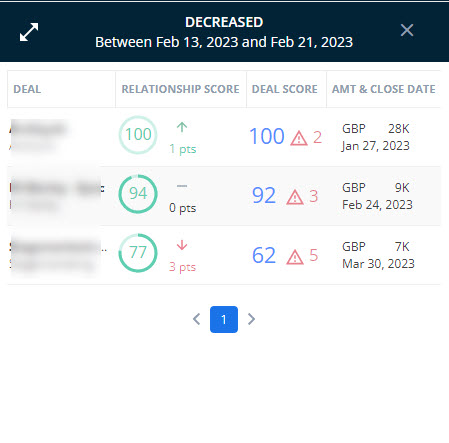Click the red down arrow for 3 pts
The height and width of the screenshot is (443, 449).
(182, 245)
